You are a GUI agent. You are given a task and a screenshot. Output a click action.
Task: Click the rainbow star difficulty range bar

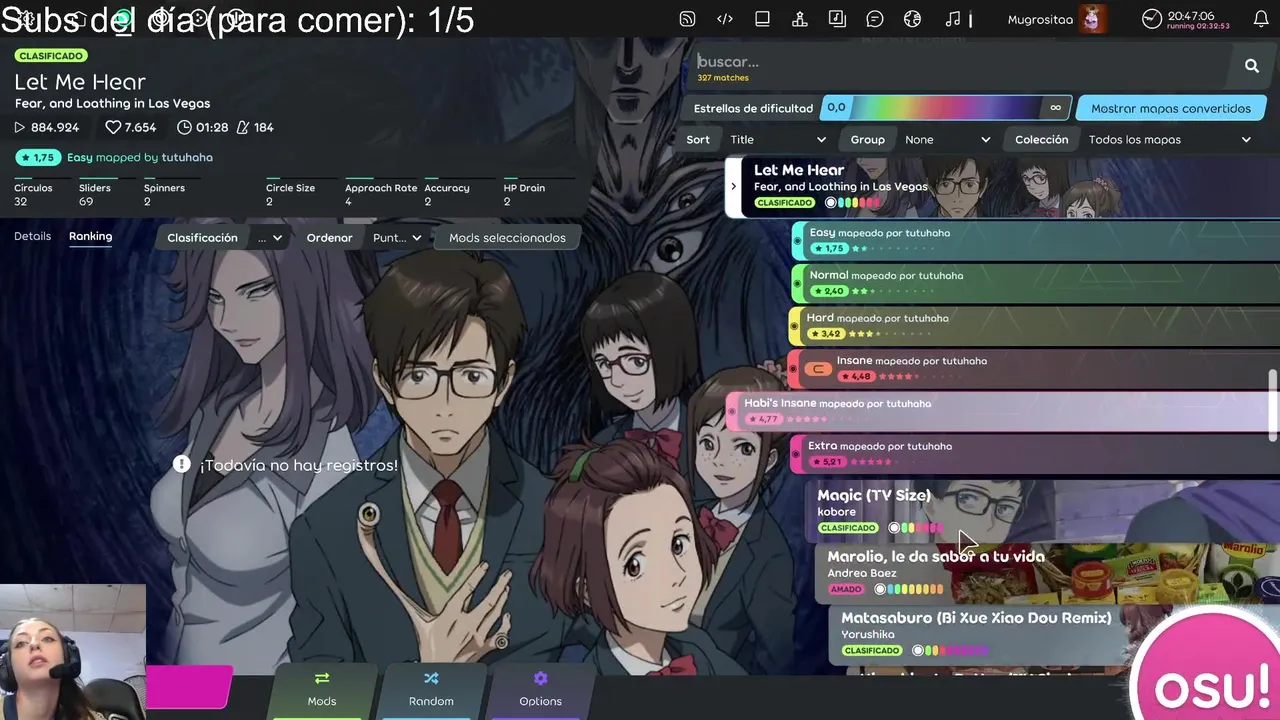click(946, 108)
